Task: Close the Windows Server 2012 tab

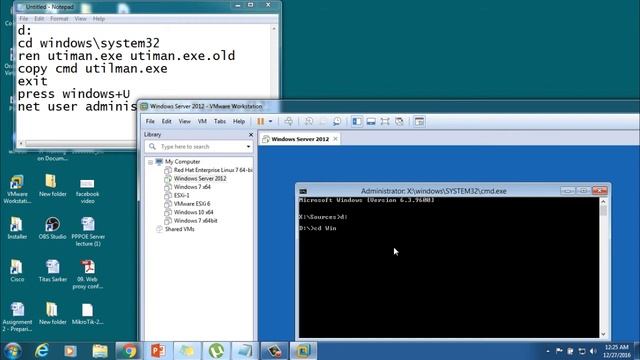Action: point(335,139)
